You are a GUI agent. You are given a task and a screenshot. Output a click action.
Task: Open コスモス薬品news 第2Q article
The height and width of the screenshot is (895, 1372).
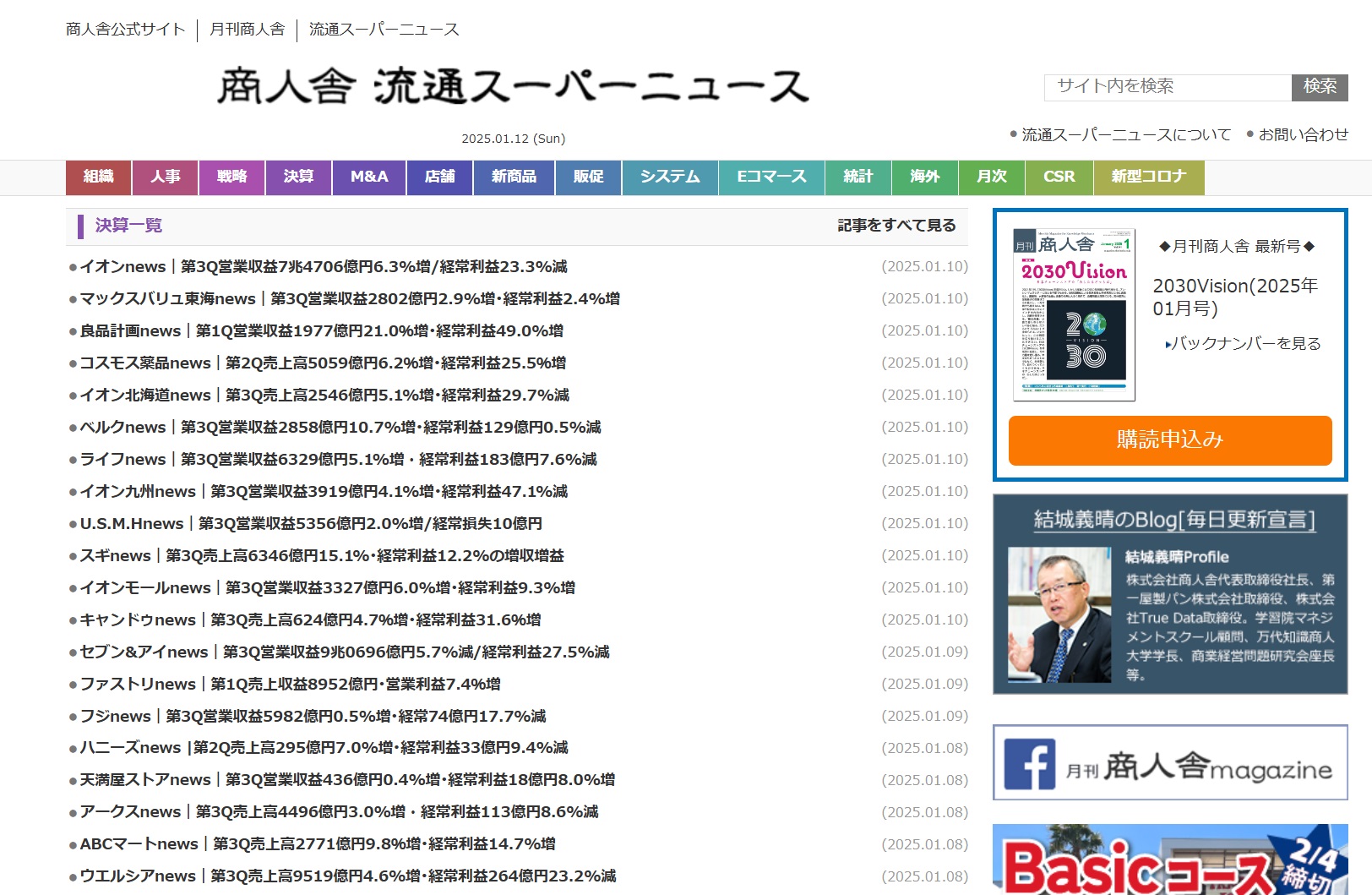pyautogui.click(x=323, y=363)
